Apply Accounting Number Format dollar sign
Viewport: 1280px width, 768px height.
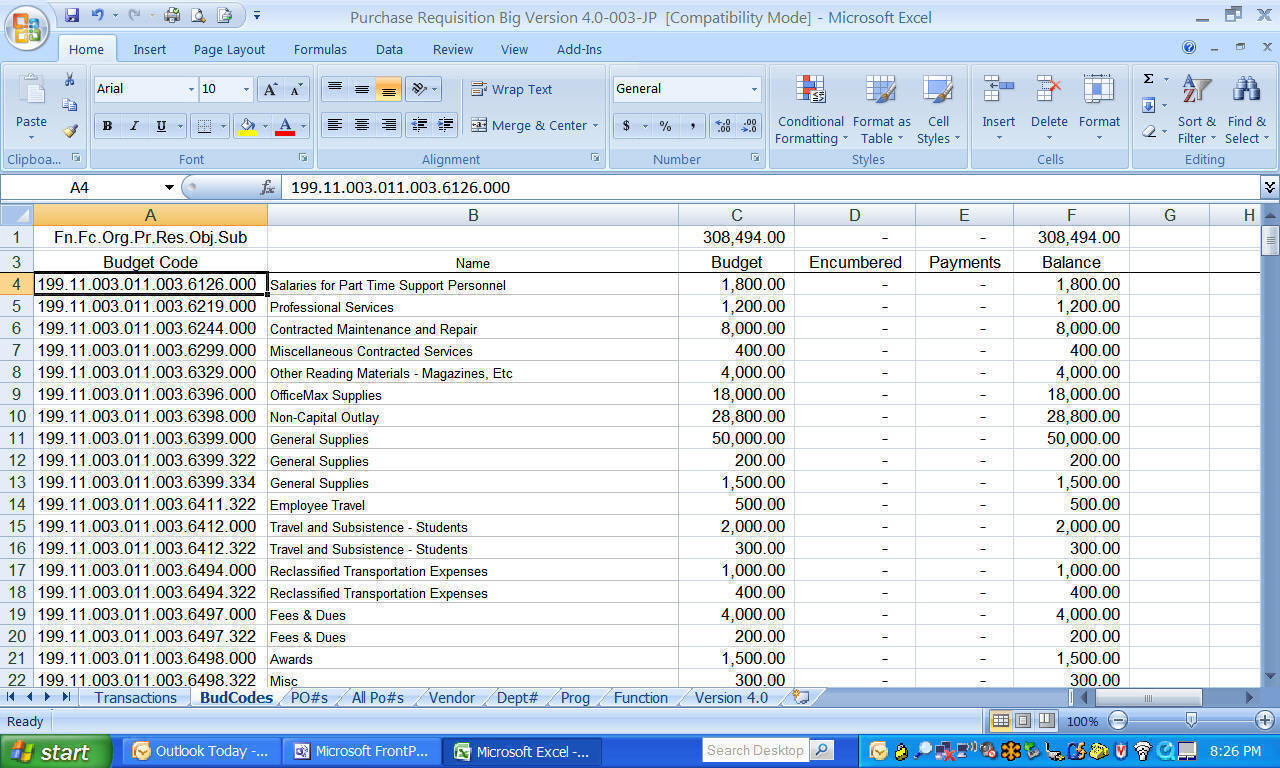(626, 126)
